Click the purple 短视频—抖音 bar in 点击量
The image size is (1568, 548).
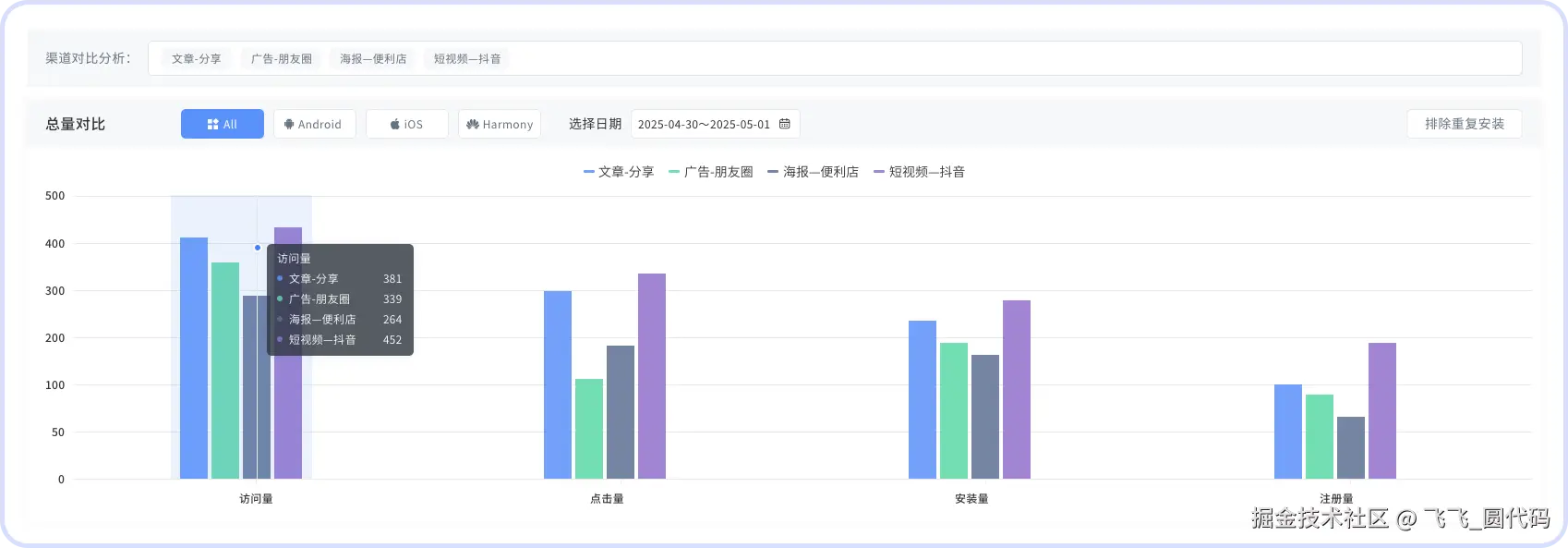652,376
